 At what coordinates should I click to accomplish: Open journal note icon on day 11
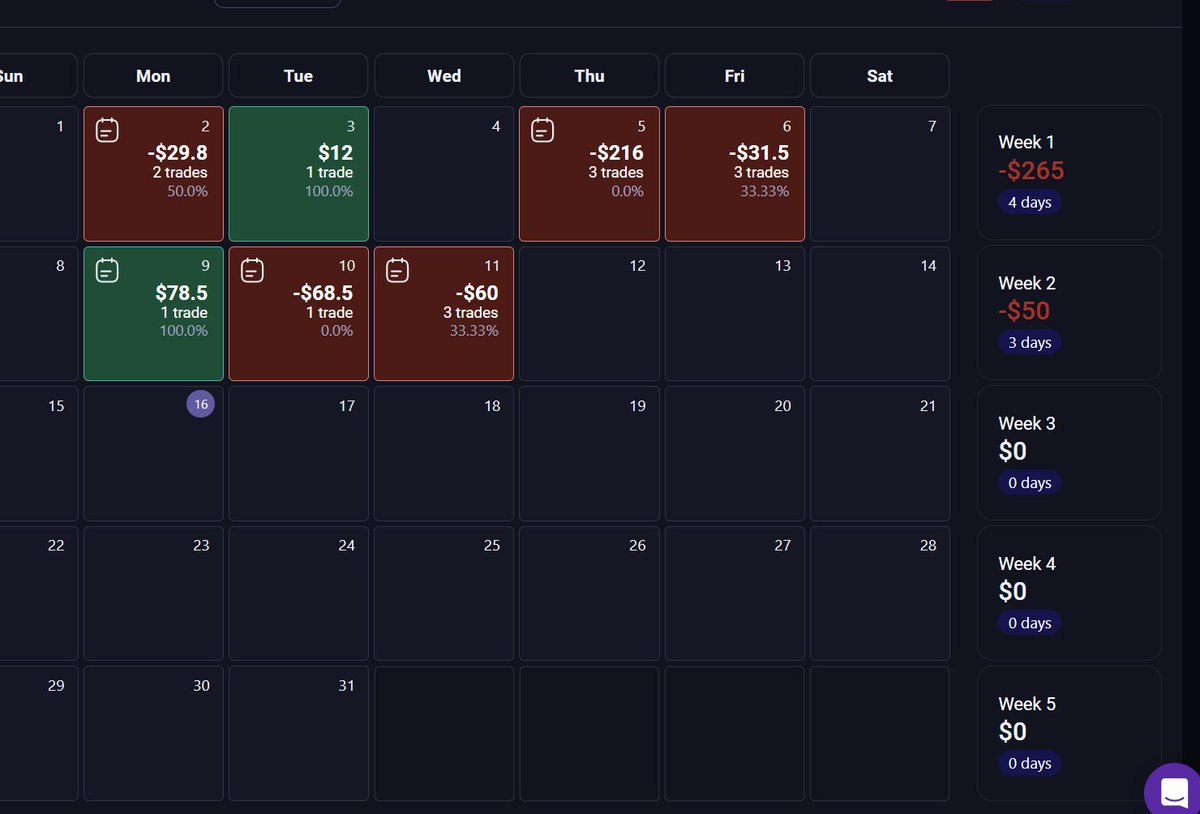coord(397,270)
